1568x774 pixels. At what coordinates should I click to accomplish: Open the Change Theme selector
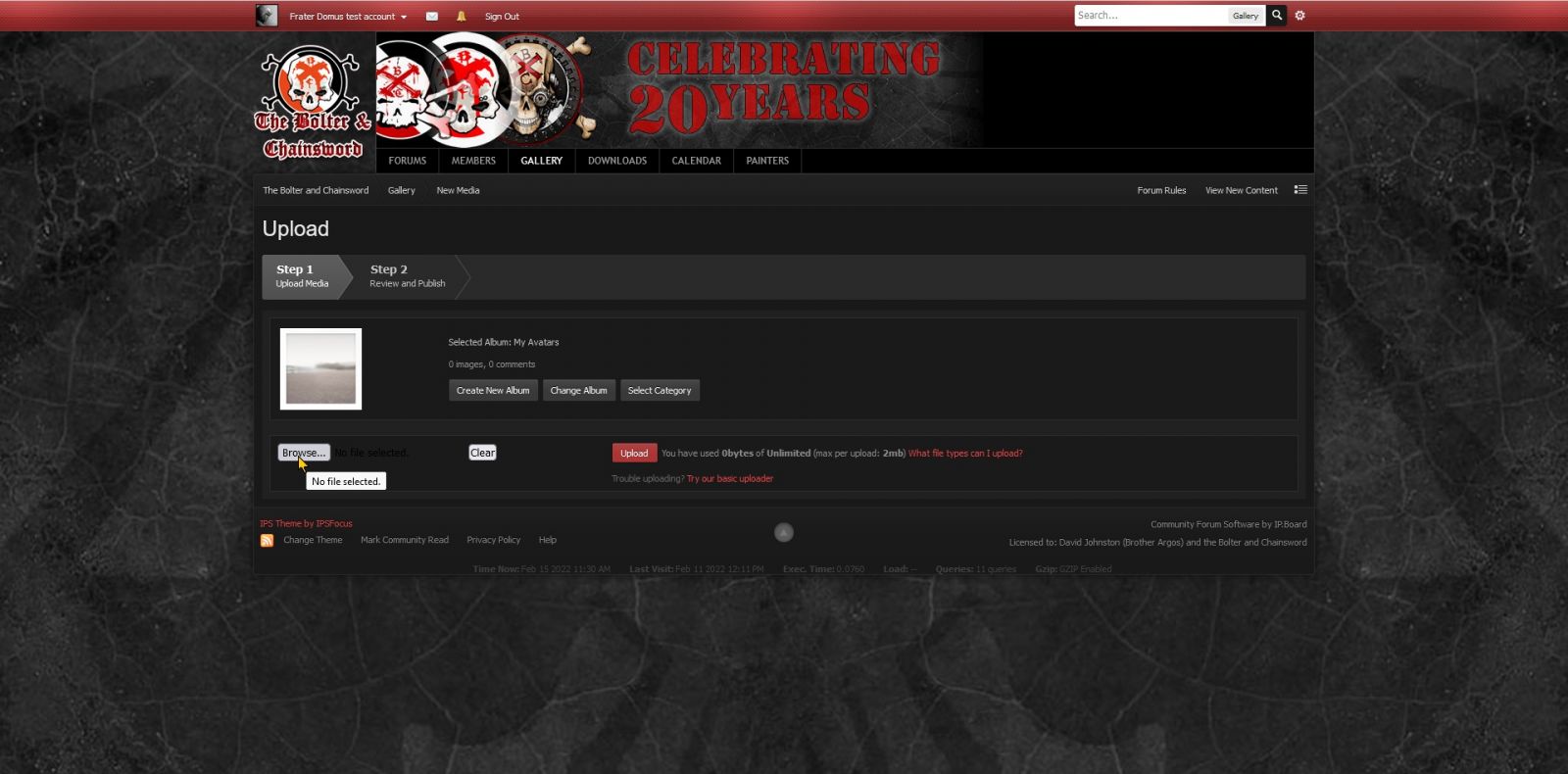313,540
